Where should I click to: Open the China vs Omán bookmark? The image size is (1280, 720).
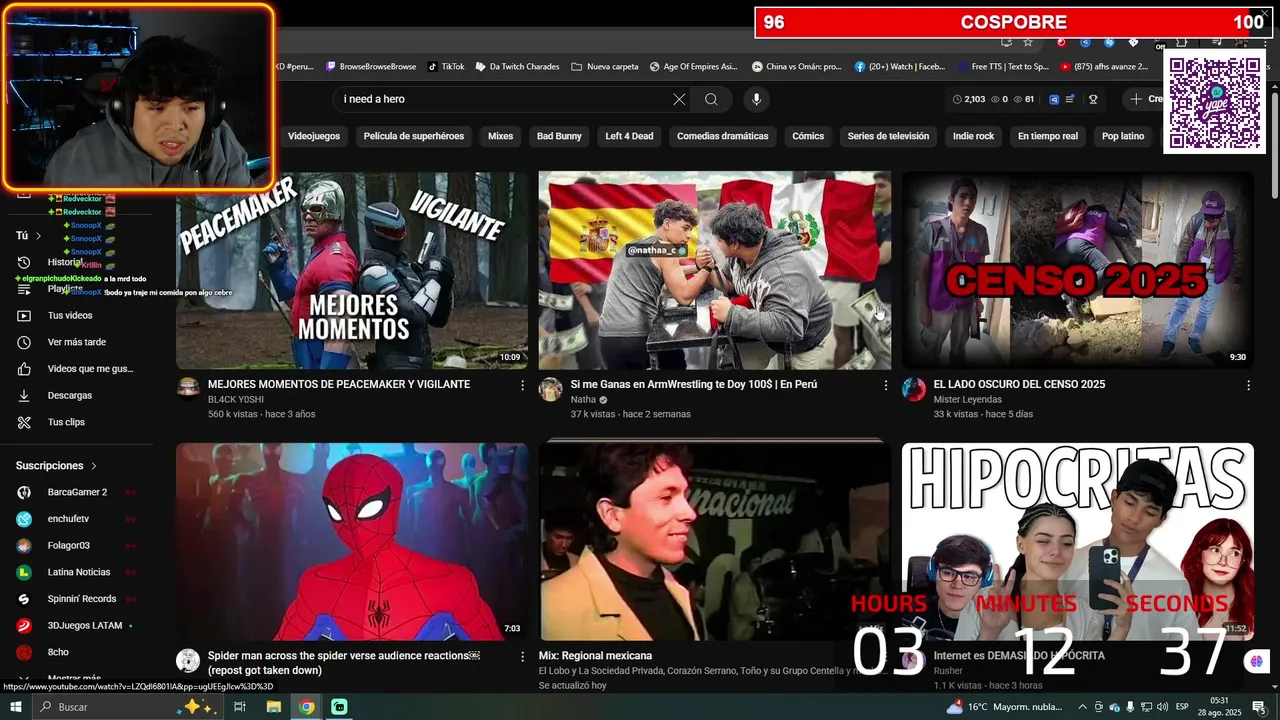coord(797,67)
